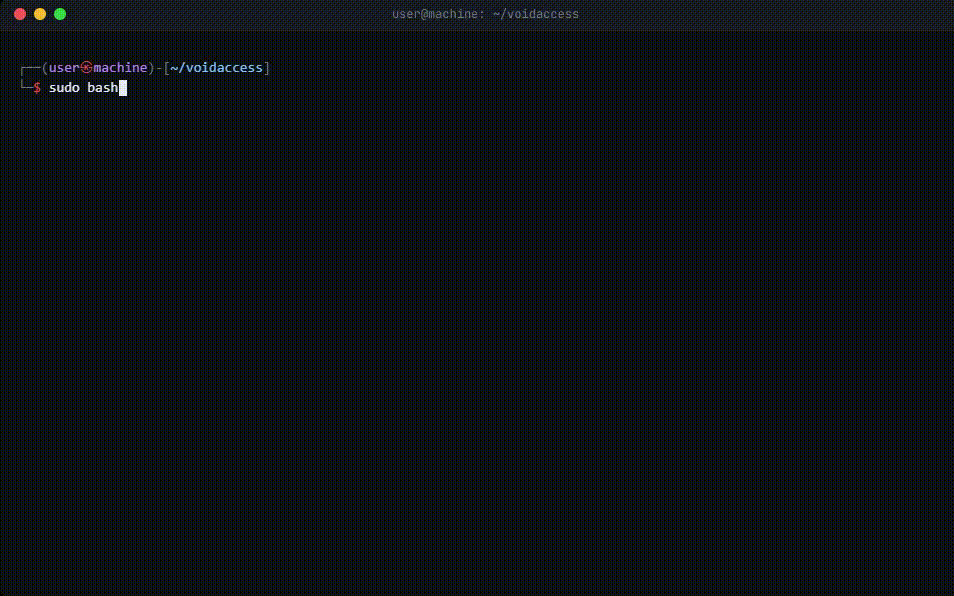954x596 pixels.
Task: Click the red close window button
Action: click(20, 14)
